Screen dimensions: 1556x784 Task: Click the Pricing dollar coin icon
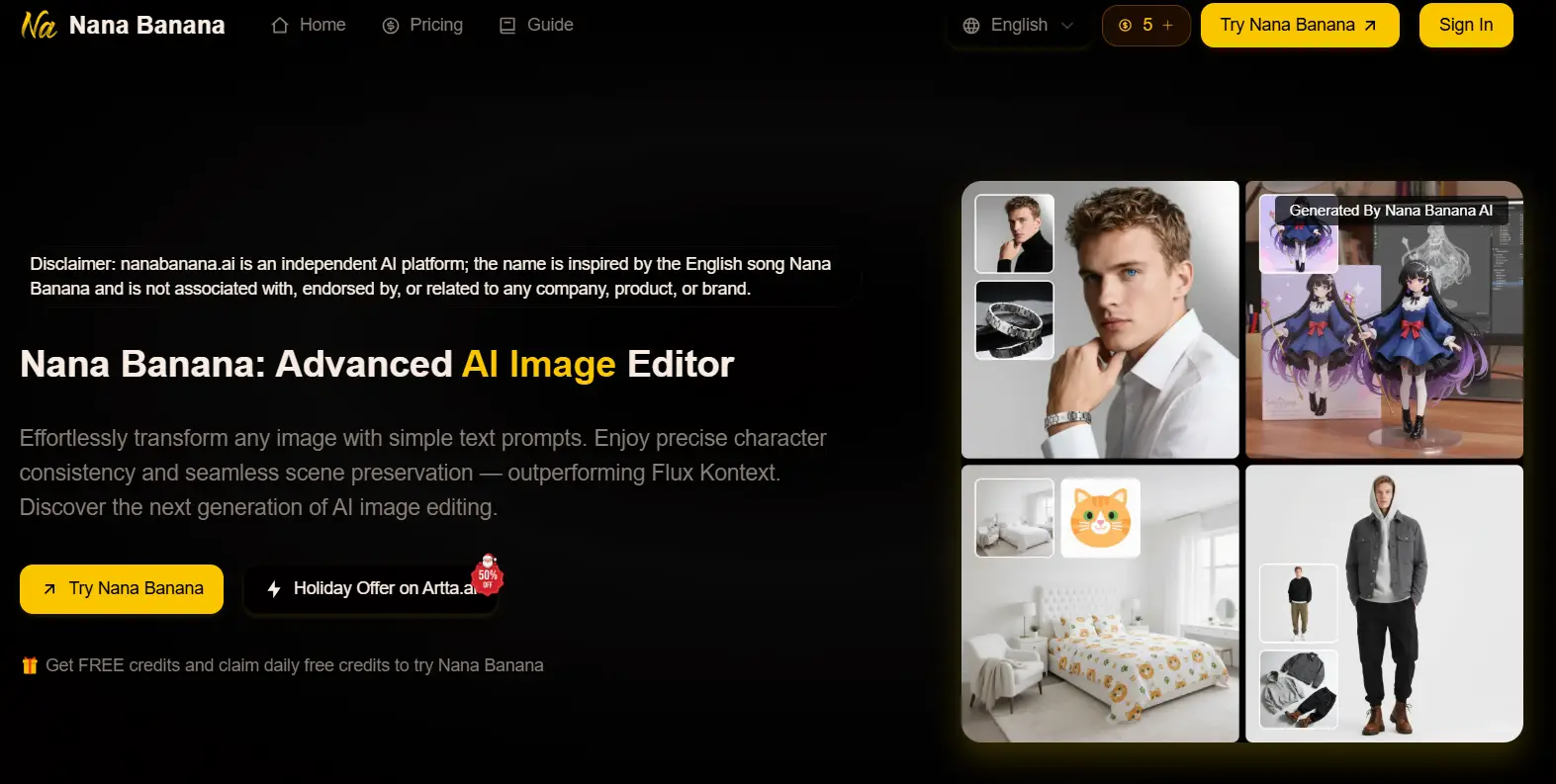(x=391, y=26)
